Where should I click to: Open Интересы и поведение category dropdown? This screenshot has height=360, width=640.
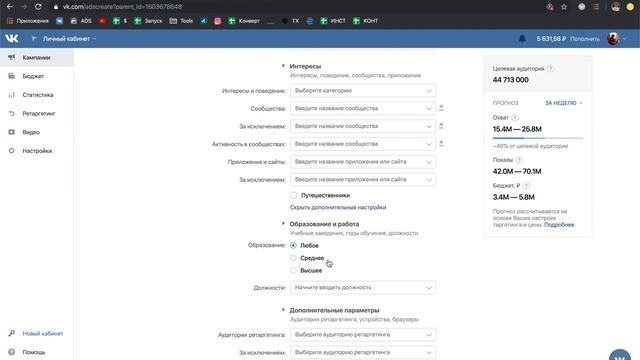tap(363, 91)
